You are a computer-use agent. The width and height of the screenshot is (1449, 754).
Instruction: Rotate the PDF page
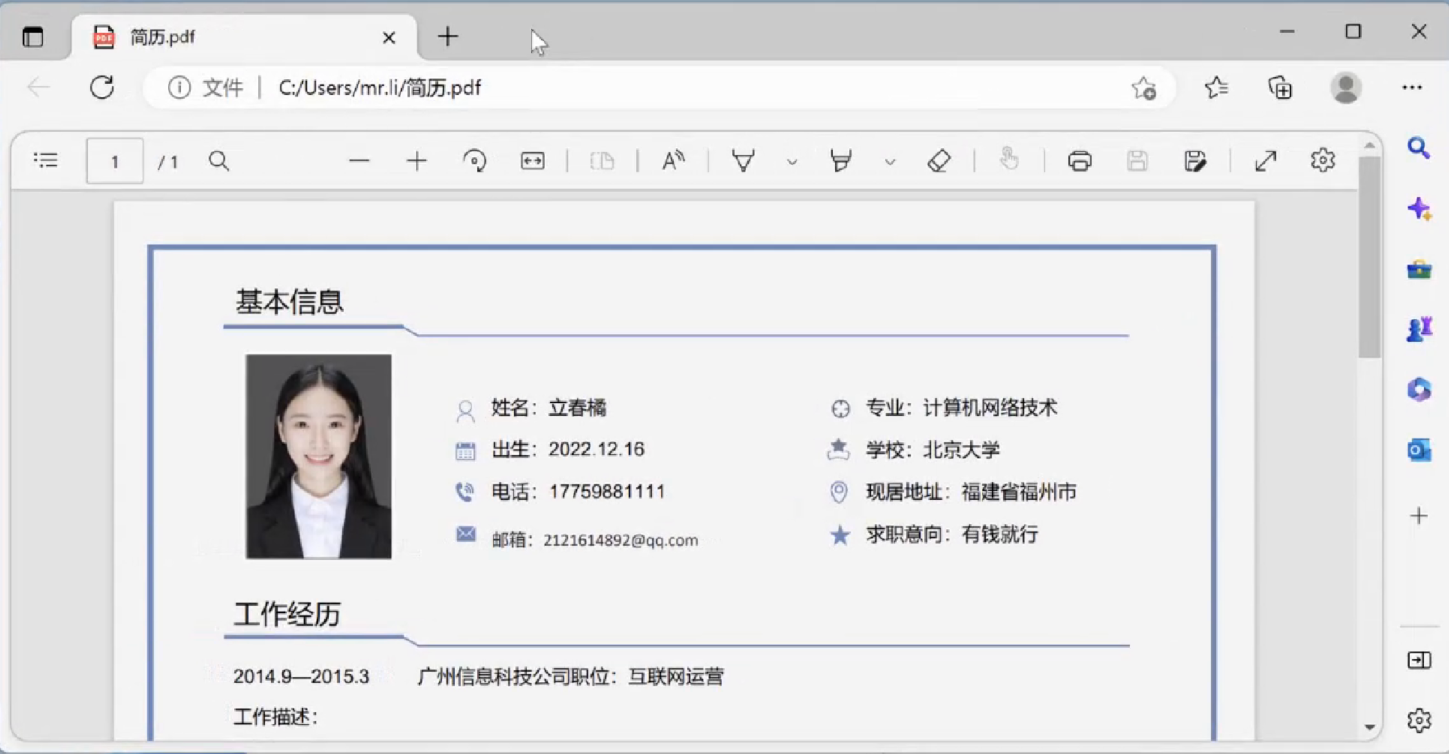475,161
